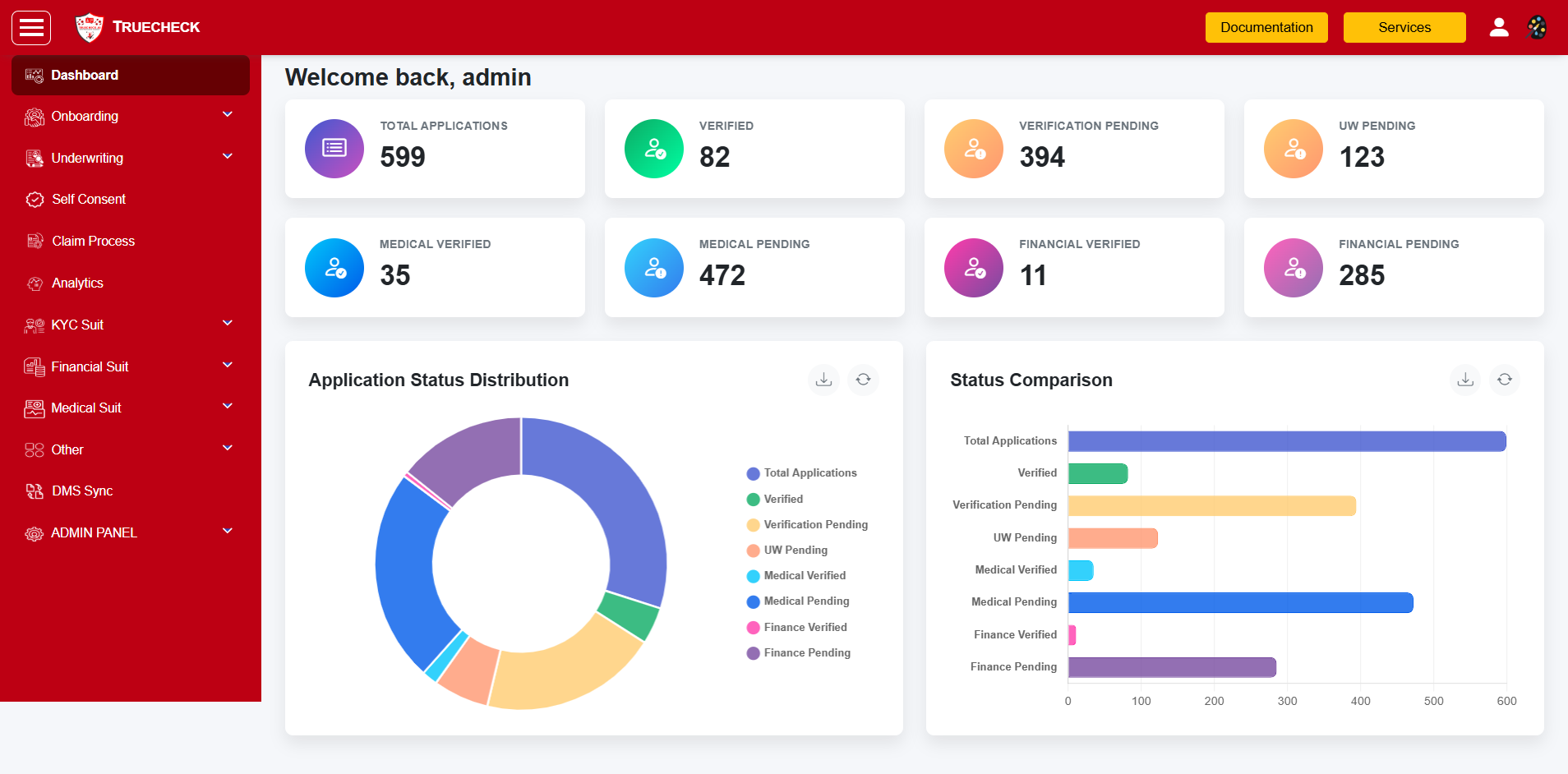Screen dimensions: 1568x774
Task: Click the hamburger menu icon
Action: pos(31,28)
